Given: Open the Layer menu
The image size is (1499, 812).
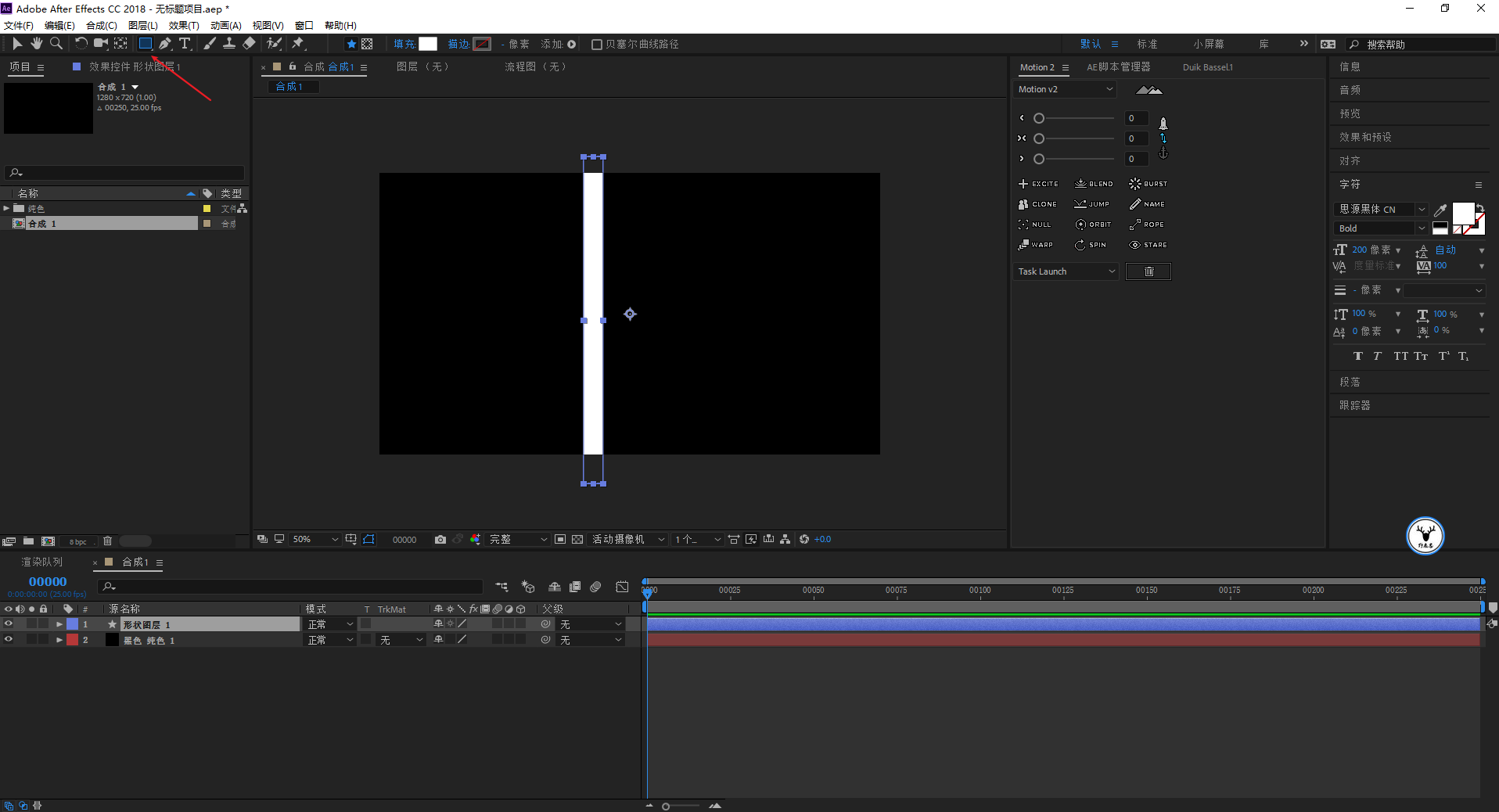Looking at the screenshot, I should tap(143, 26).
